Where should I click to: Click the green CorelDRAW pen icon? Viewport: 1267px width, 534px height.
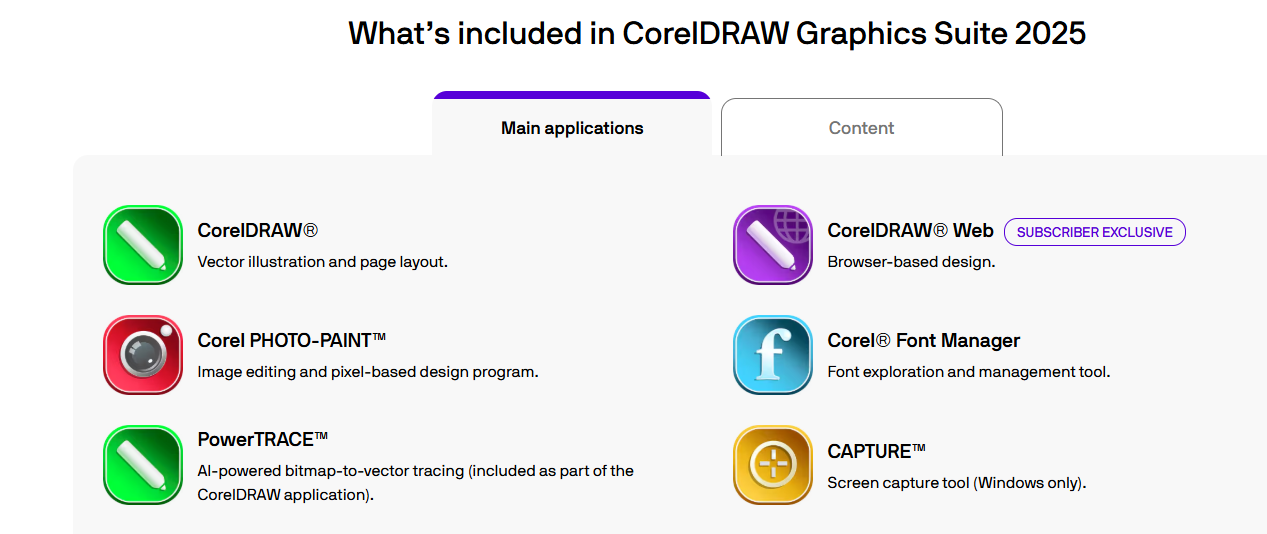[143, 245]
